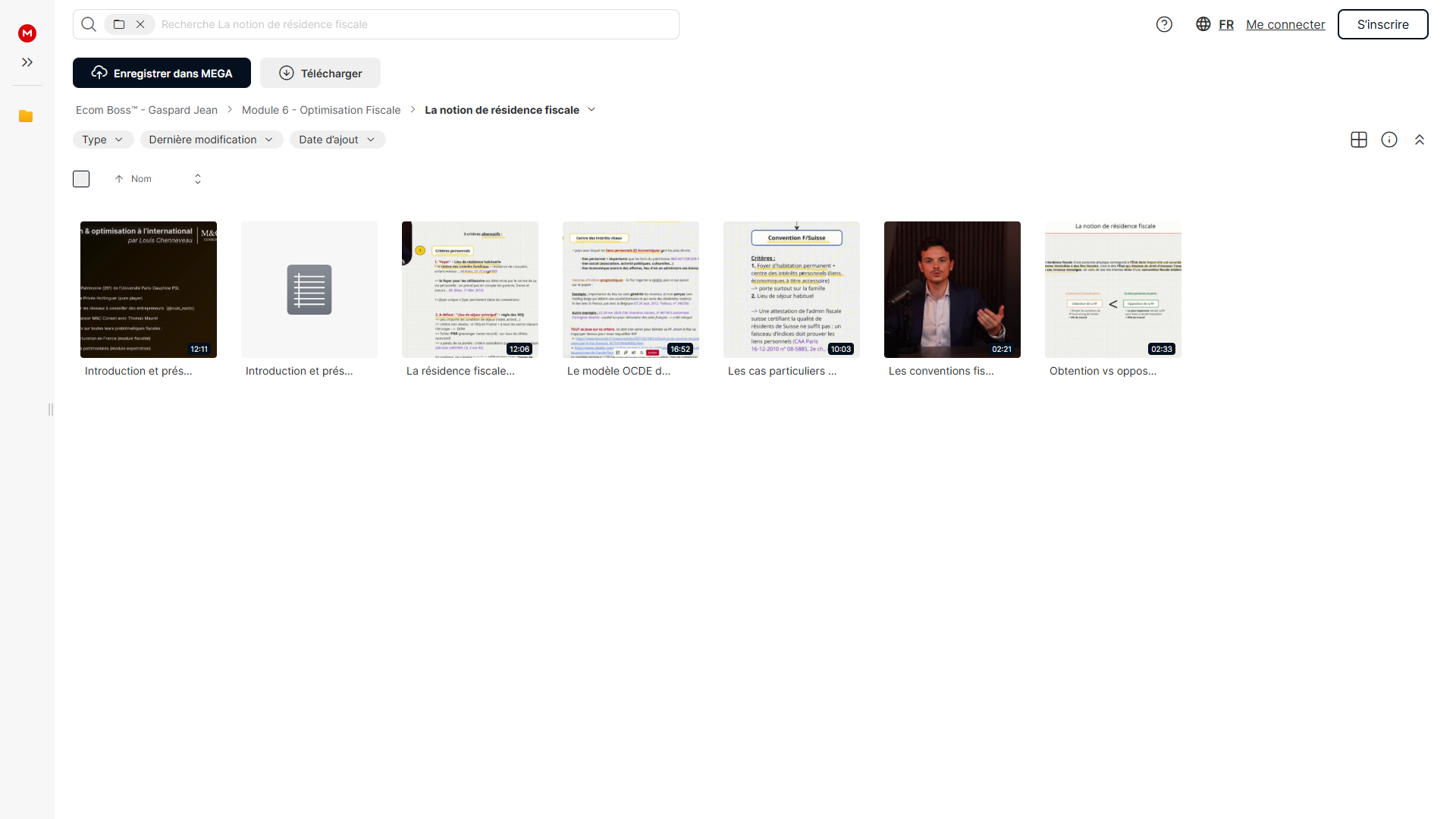
Task: Open Les cas particuliers video thumbnail
Action: click(792, 290)
